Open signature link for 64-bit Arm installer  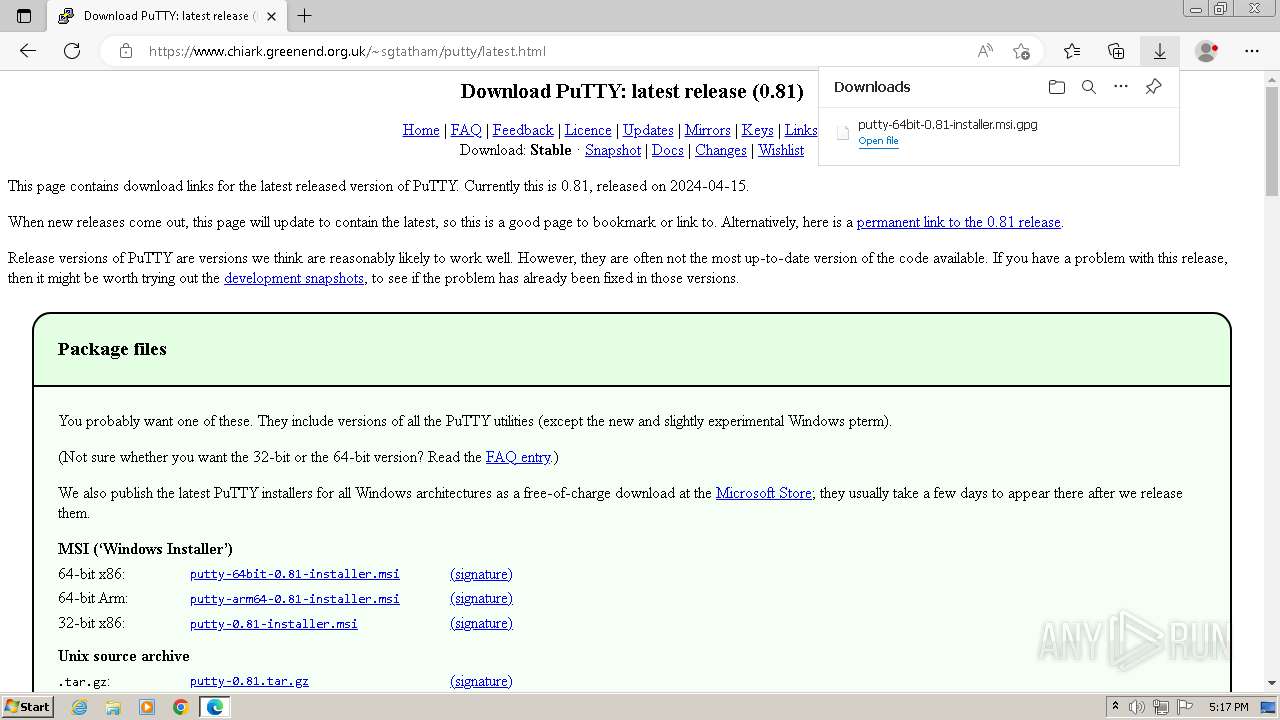[481, 598]
